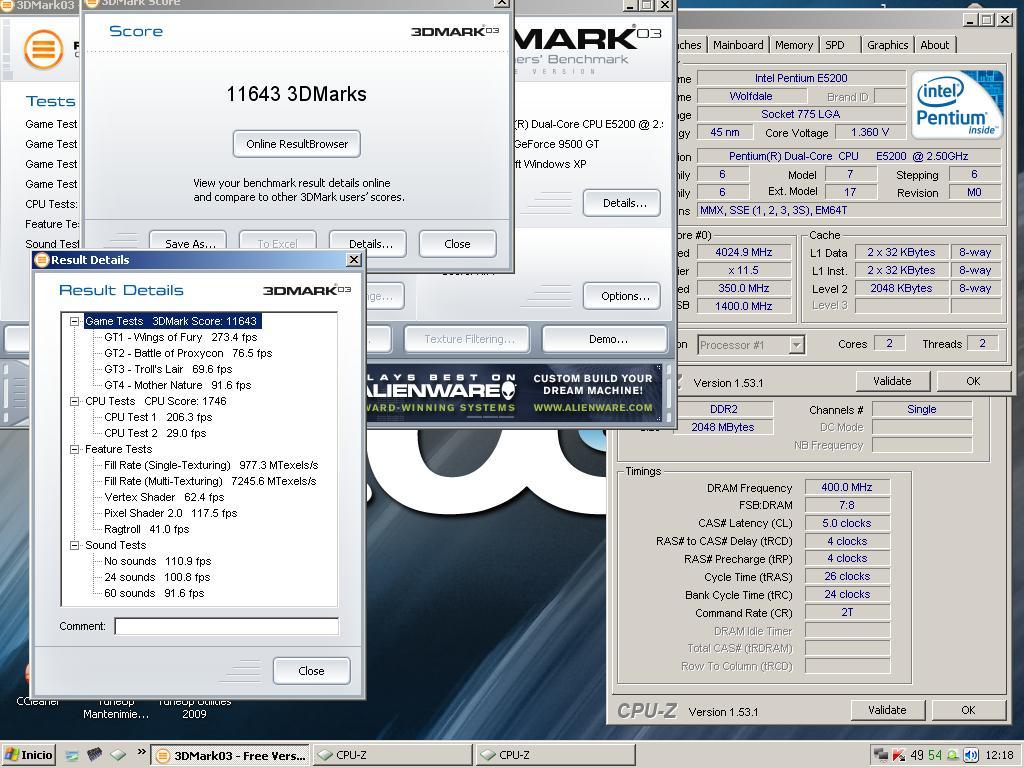Screen dimensions: 1024x768
Task: Click OK in lower CPU-Z memory window
Action: pos(968,710)
